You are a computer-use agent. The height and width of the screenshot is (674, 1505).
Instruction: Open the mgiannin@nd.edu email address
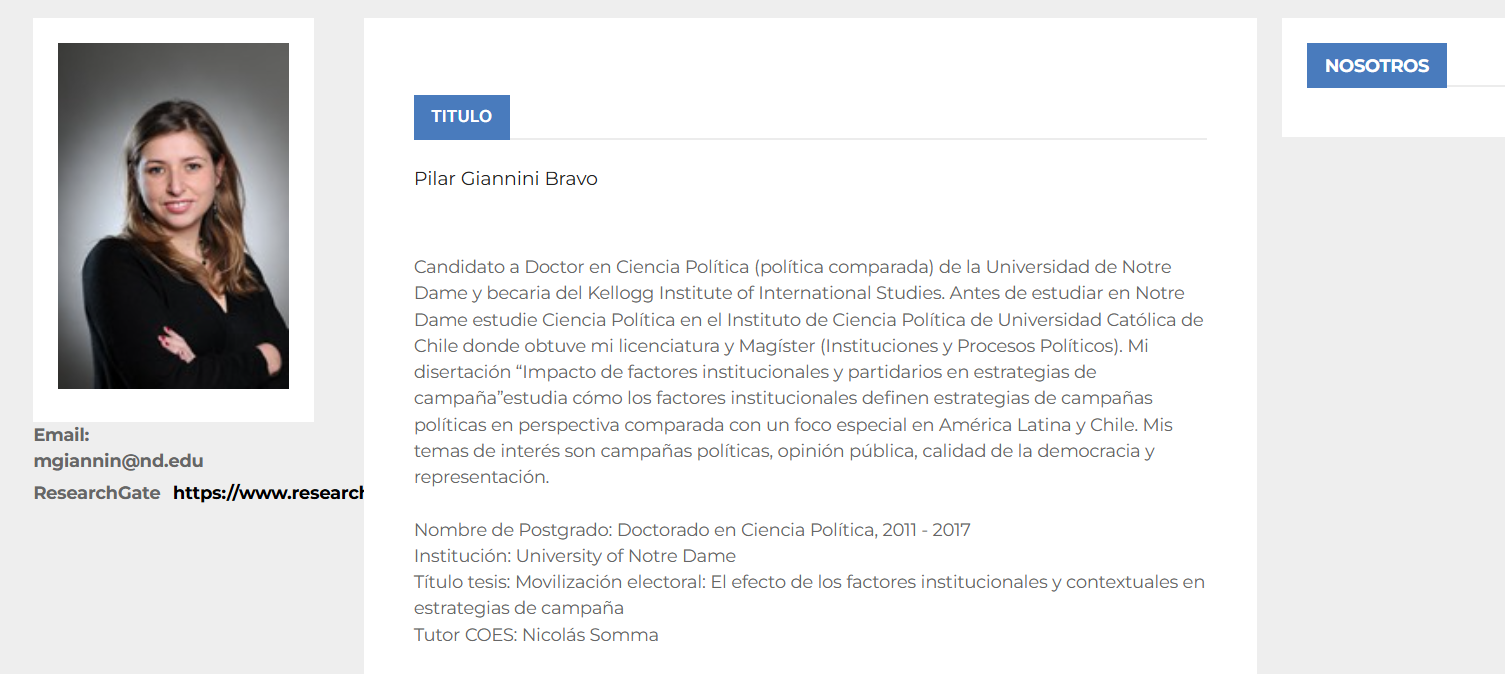click(x=118, y=461)
